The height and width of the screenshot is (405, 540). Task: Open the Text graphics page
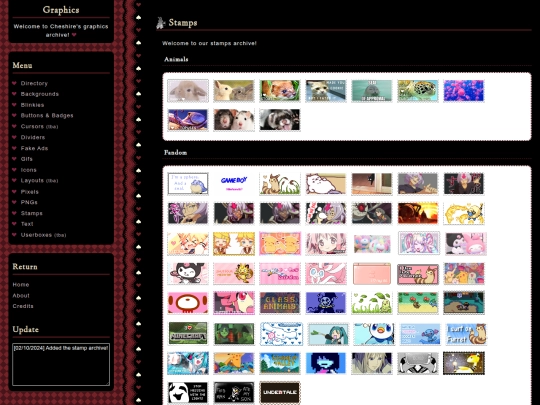click(x=27, y=224)
